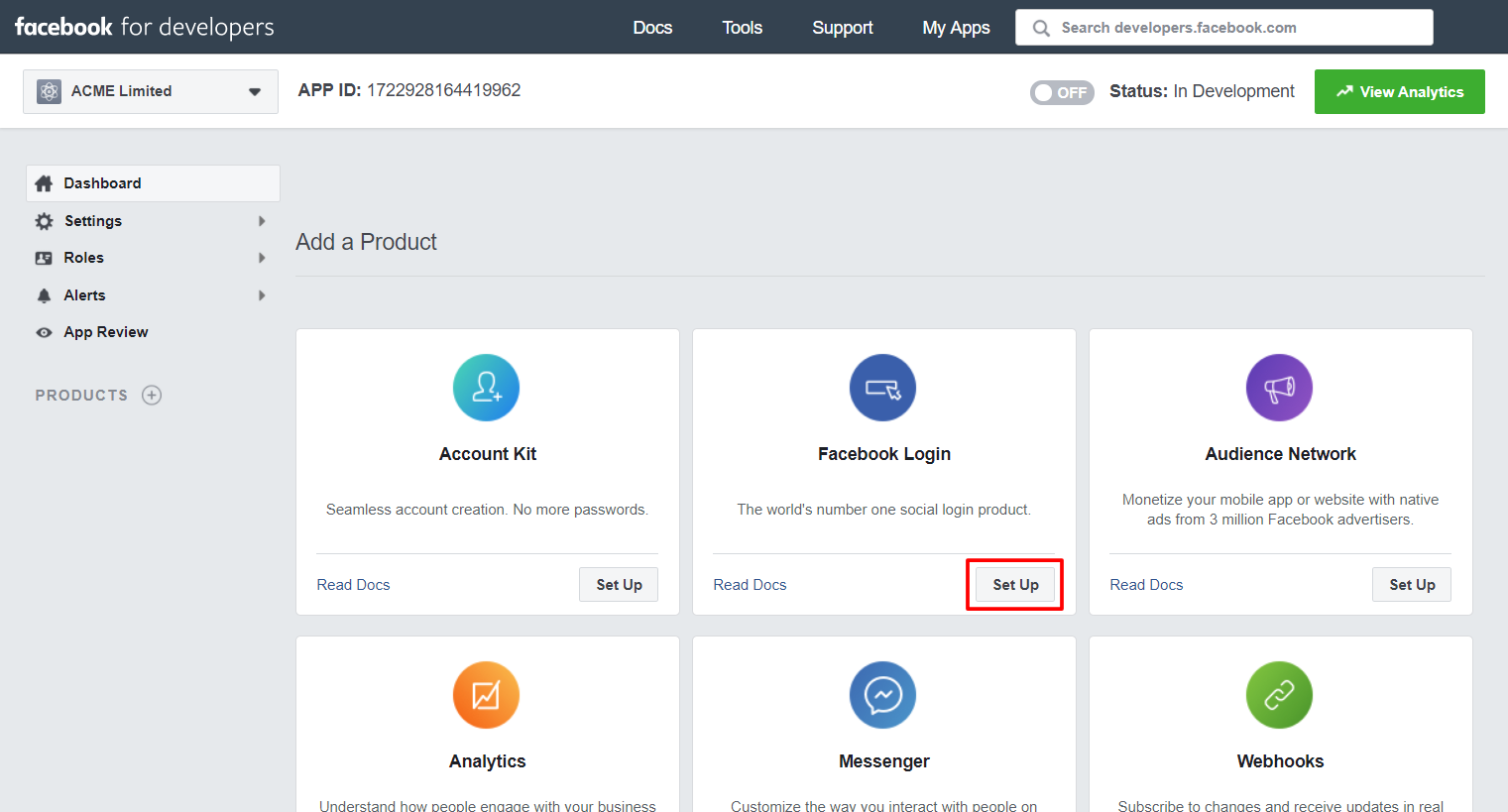Click the Account Kit product icon

[486, 388]
